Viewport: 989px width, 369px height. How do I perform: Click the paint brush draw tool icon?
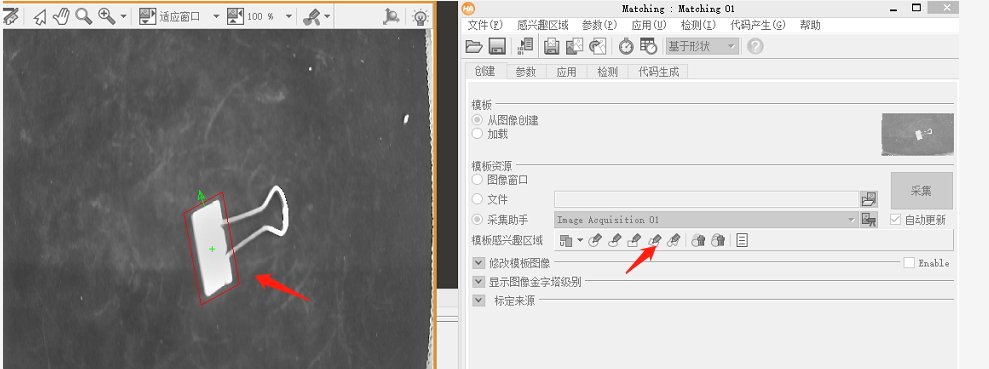[x=311, y=16]
